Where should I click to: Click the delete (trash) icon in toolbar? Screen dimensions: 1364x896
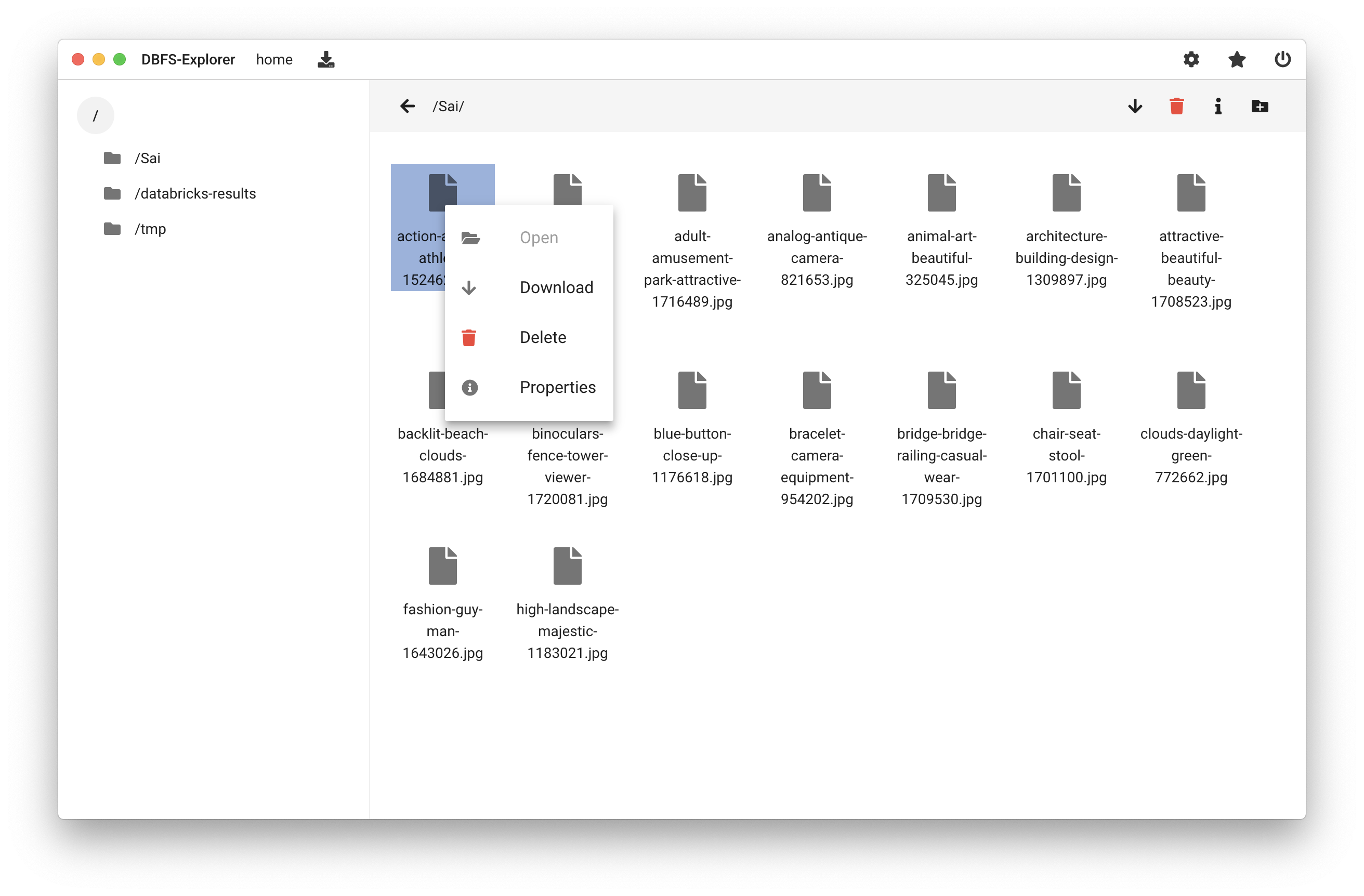point(1176,106)
